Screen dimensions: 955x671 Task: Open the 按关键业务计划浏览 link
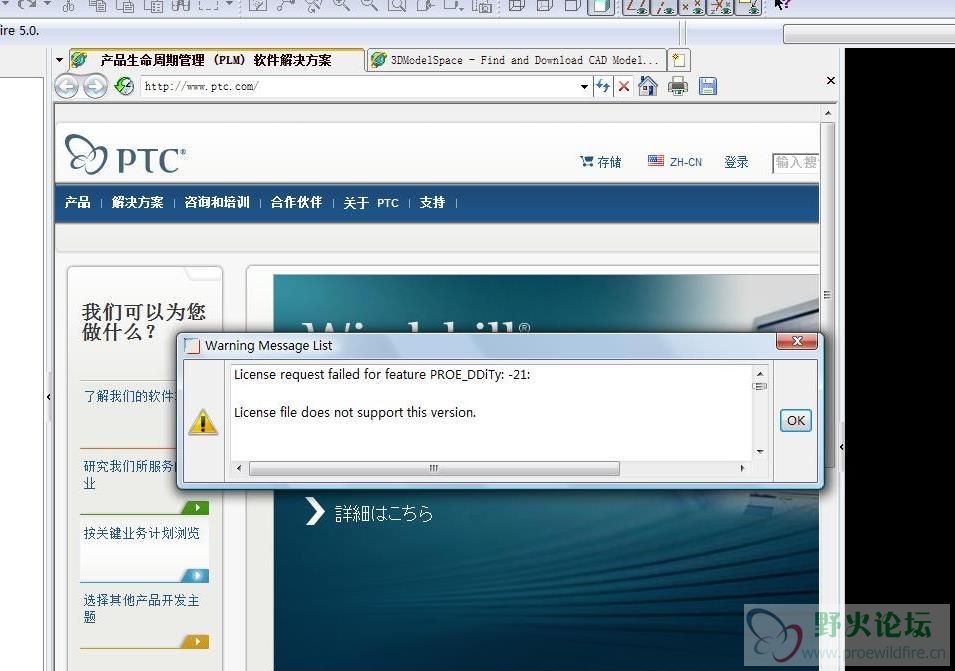(141, 533)
